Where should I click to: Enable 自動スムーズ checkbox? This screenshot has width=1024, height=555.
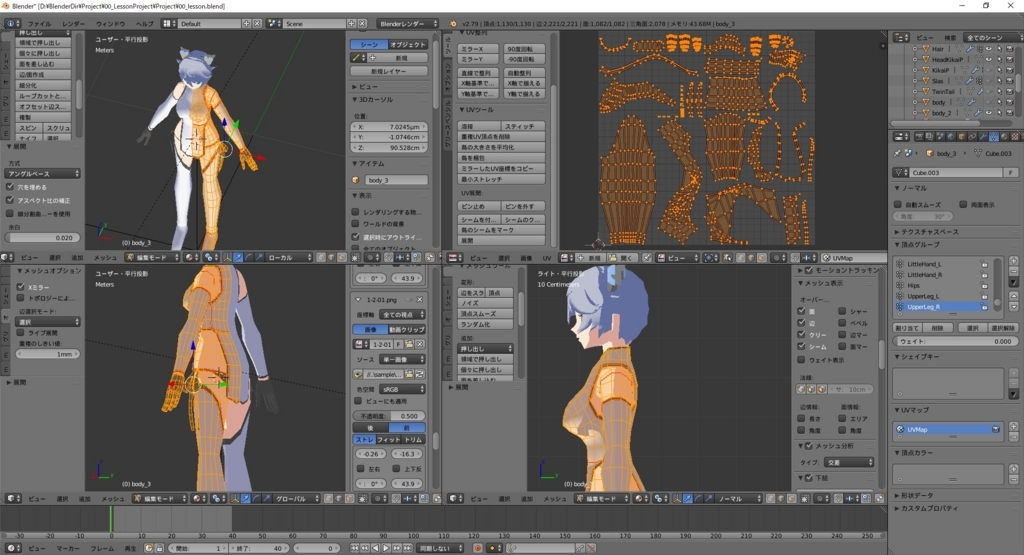click(899, 204)
